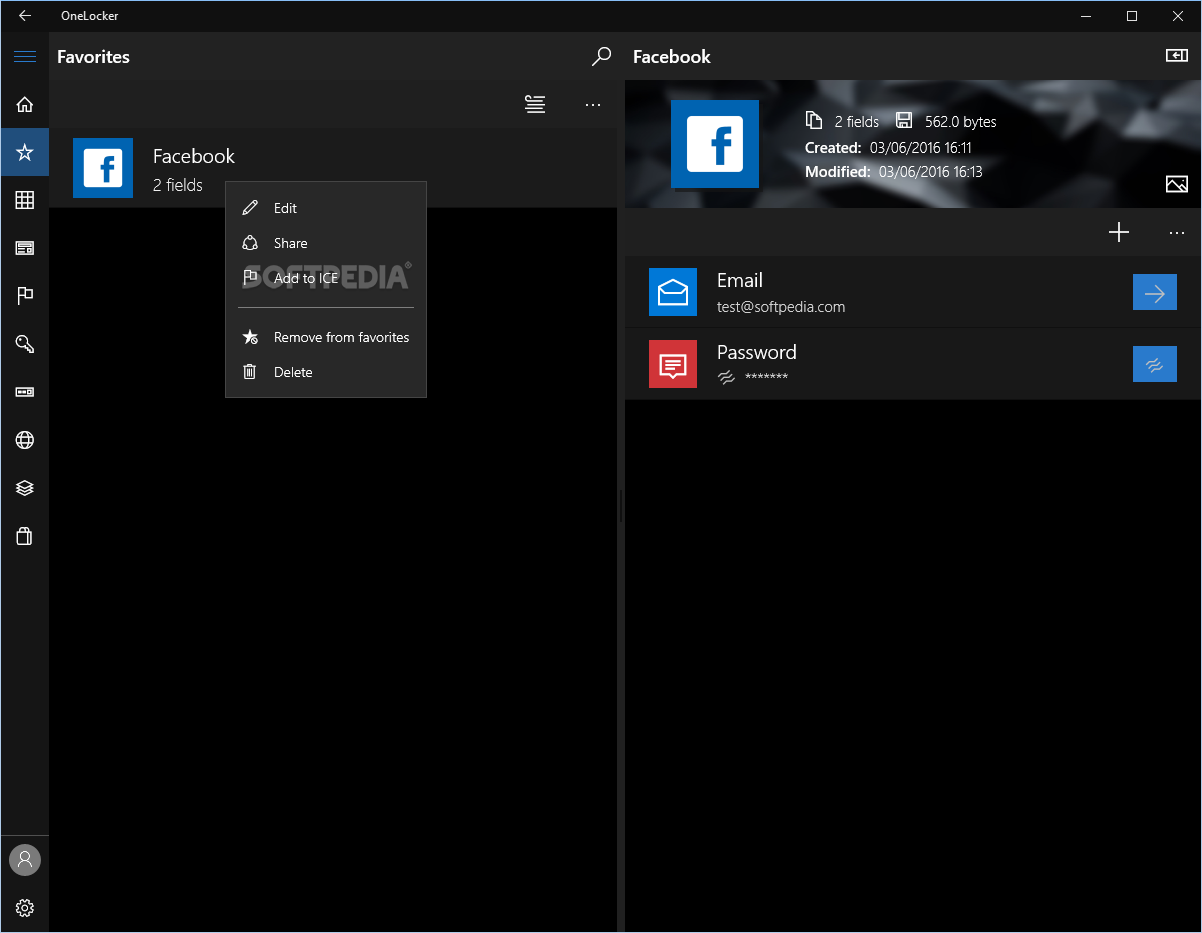The image size is (1202, 933).
Task: Open the hamburger navigation menu
Action: point(25,56)
